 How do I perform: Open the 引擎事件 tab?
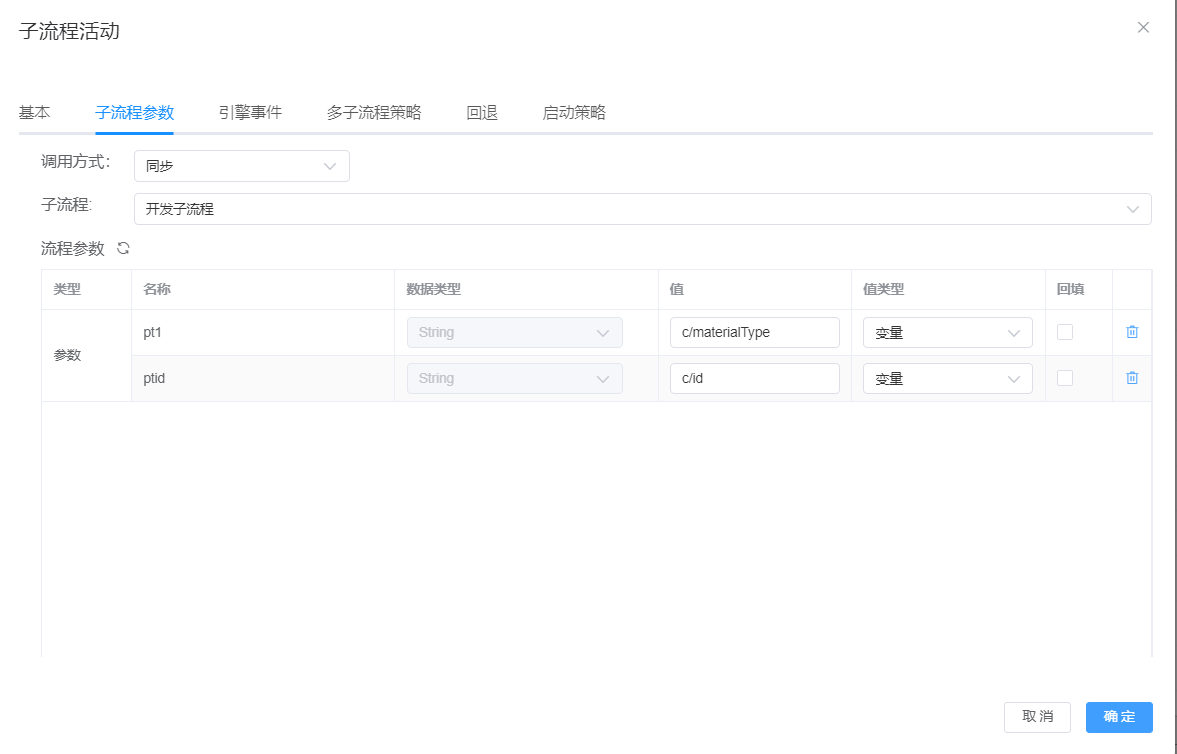250,112
